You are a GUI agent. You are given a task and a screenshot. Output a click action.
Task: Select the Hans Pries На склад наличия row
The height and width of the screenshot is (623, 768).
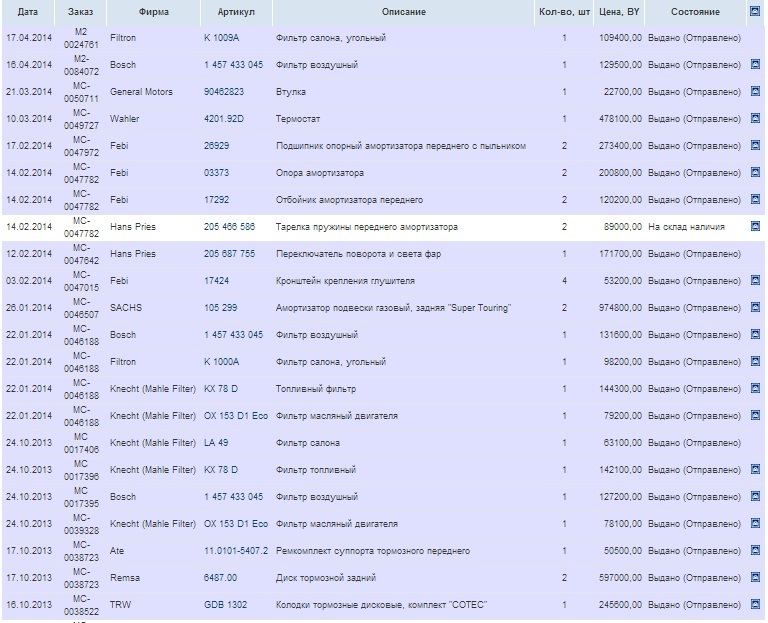coord(383,227)
